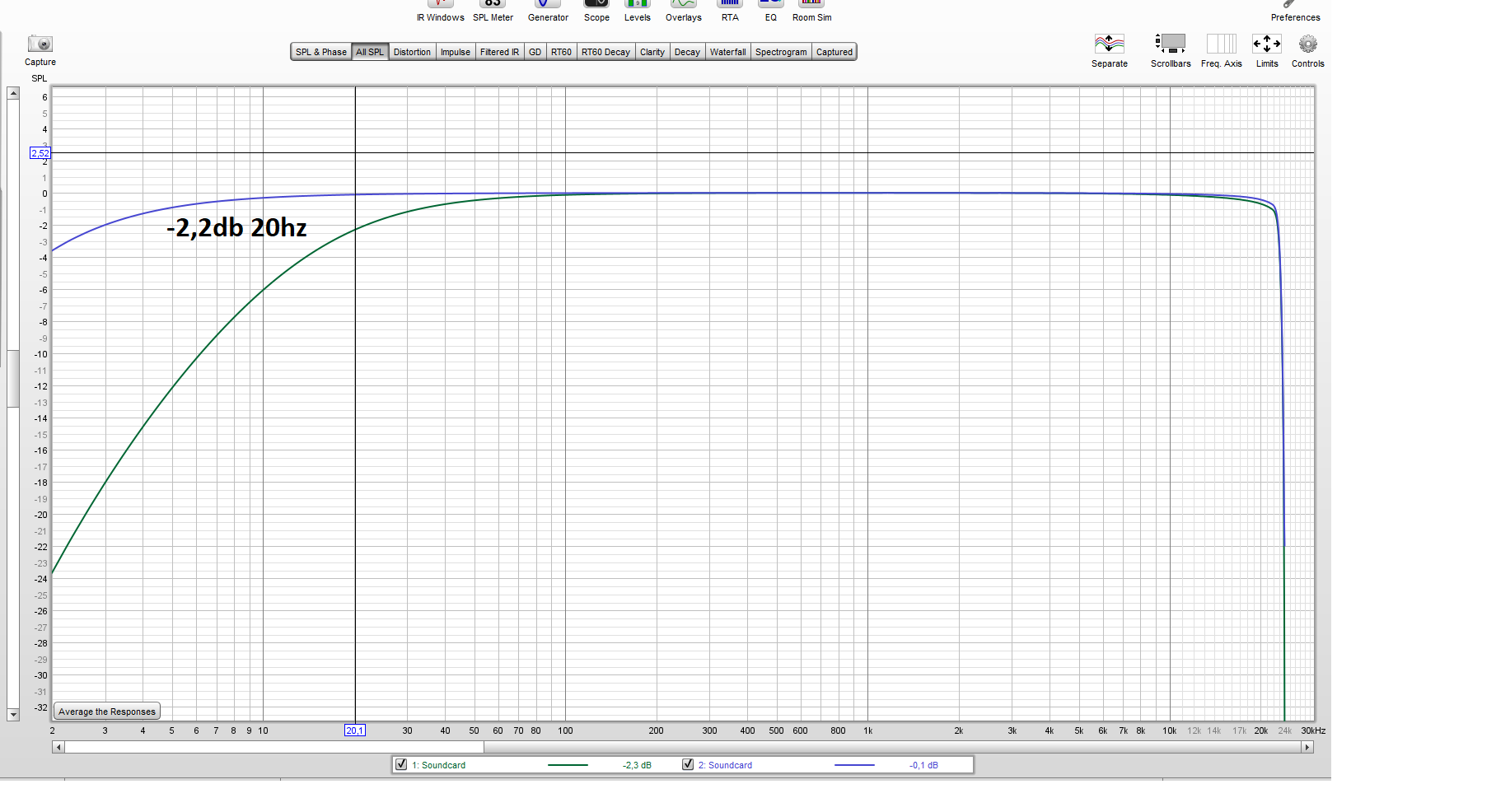Click the vertical scrollbar down arrow

(13, 715)
